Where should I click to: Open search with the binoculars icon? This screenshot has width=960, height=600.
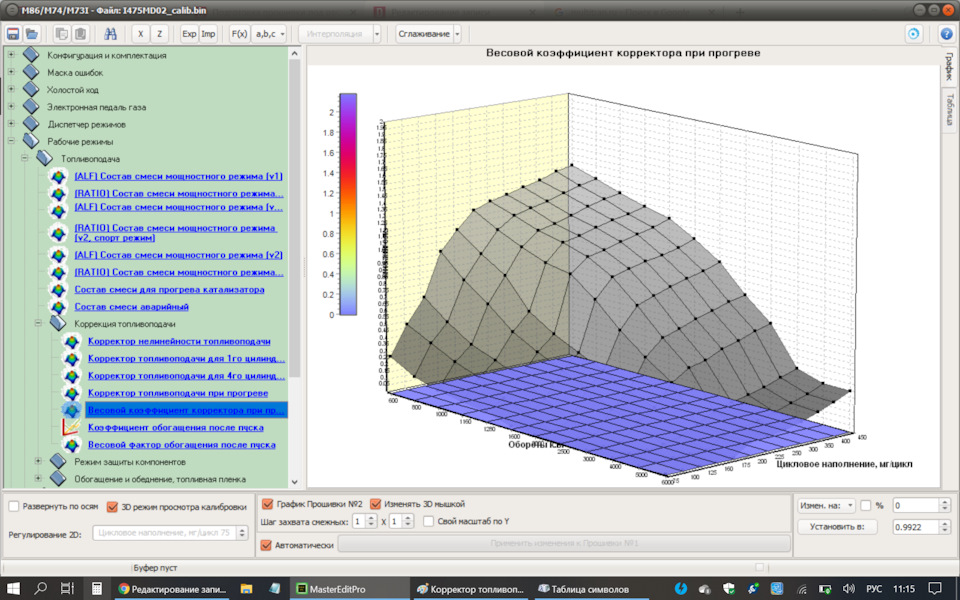point(110,34)
